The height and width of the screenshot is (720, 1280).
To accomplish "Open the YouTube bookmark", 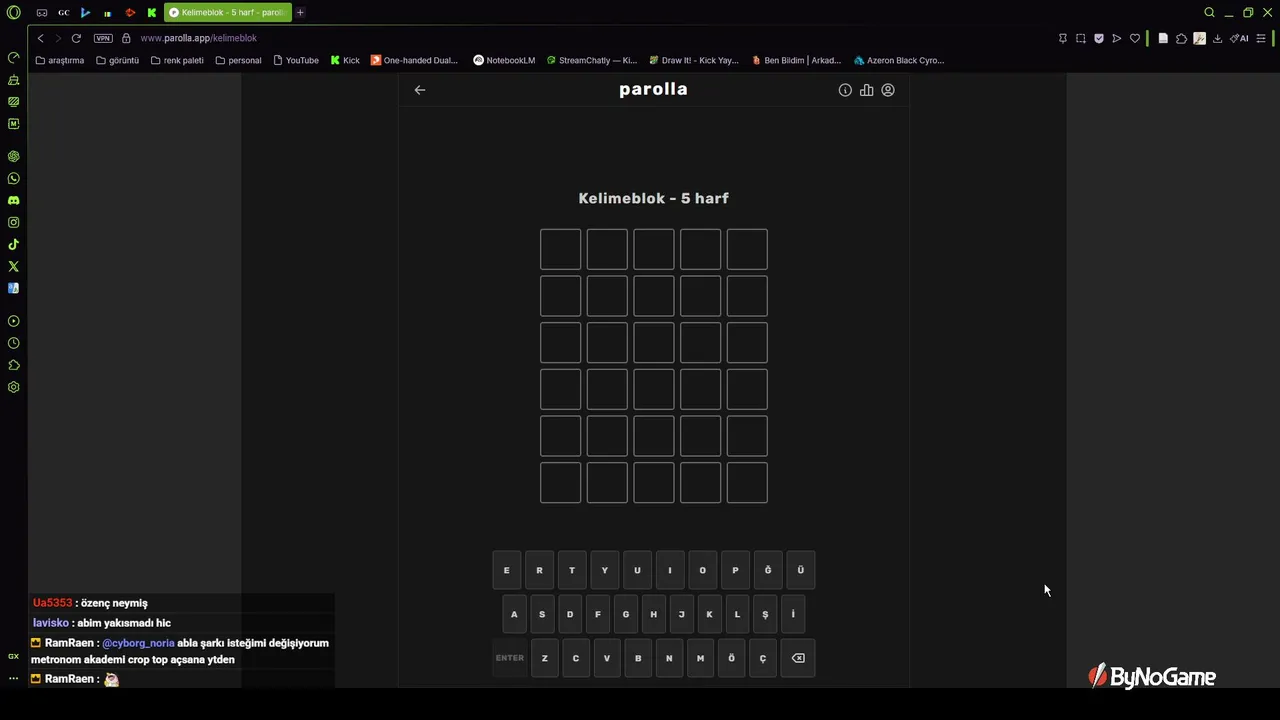I will [x=296, y=60].
